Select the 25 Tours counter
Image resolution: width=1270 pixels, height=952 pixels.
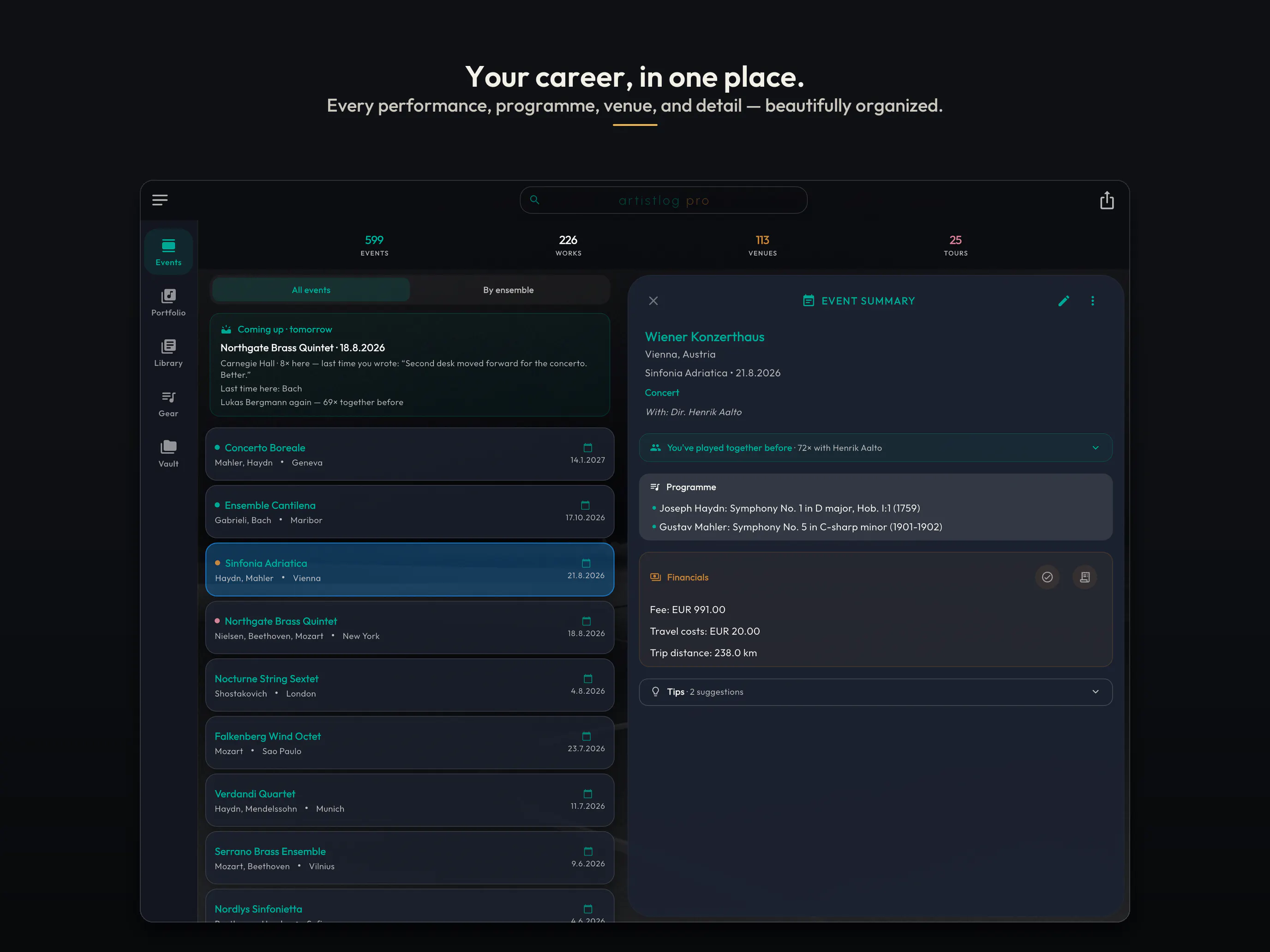[955, 245]
